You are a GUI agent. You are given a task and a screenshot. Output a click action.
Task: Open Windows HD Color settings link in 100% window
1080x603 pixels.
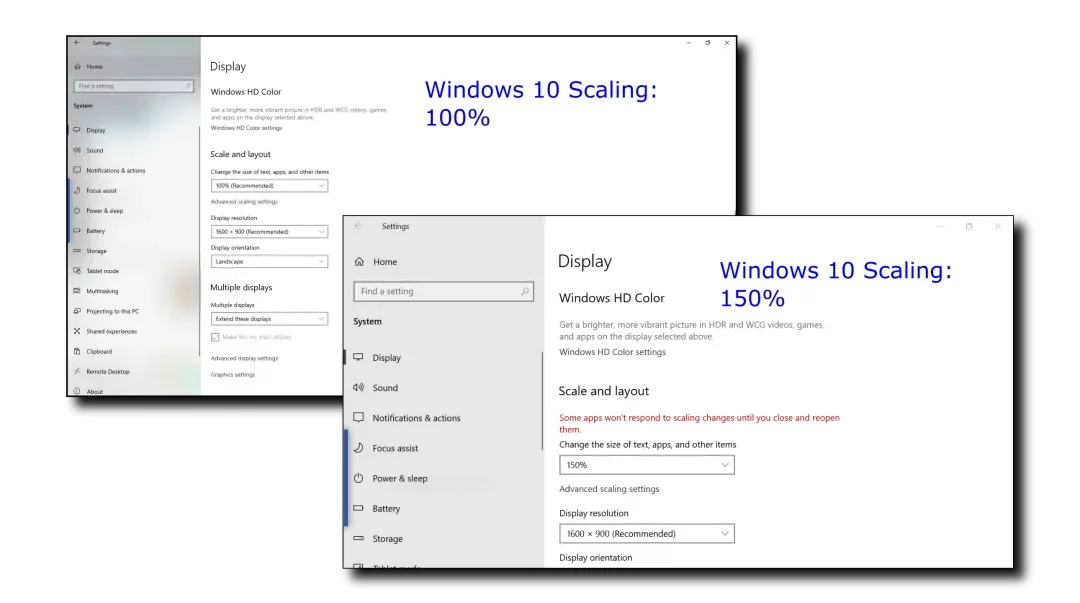coord(246,127)
